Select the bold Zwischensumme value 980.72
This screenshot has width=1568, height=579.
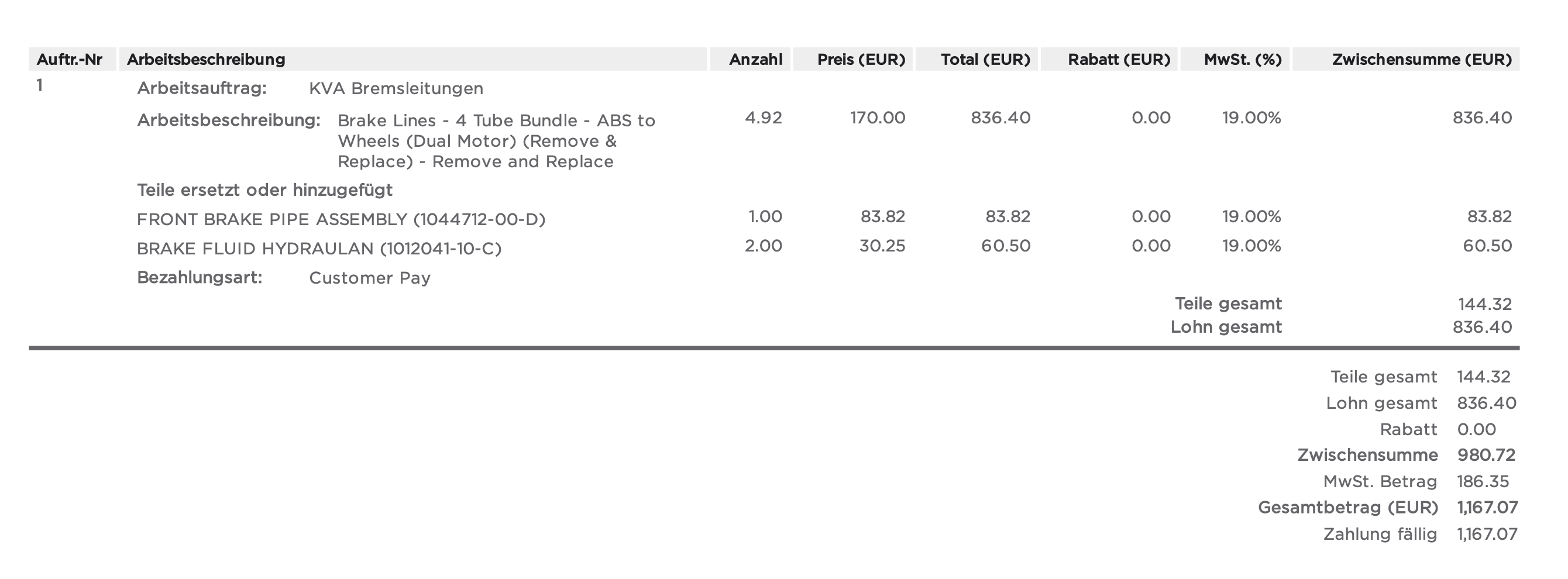coord(1487,456)
